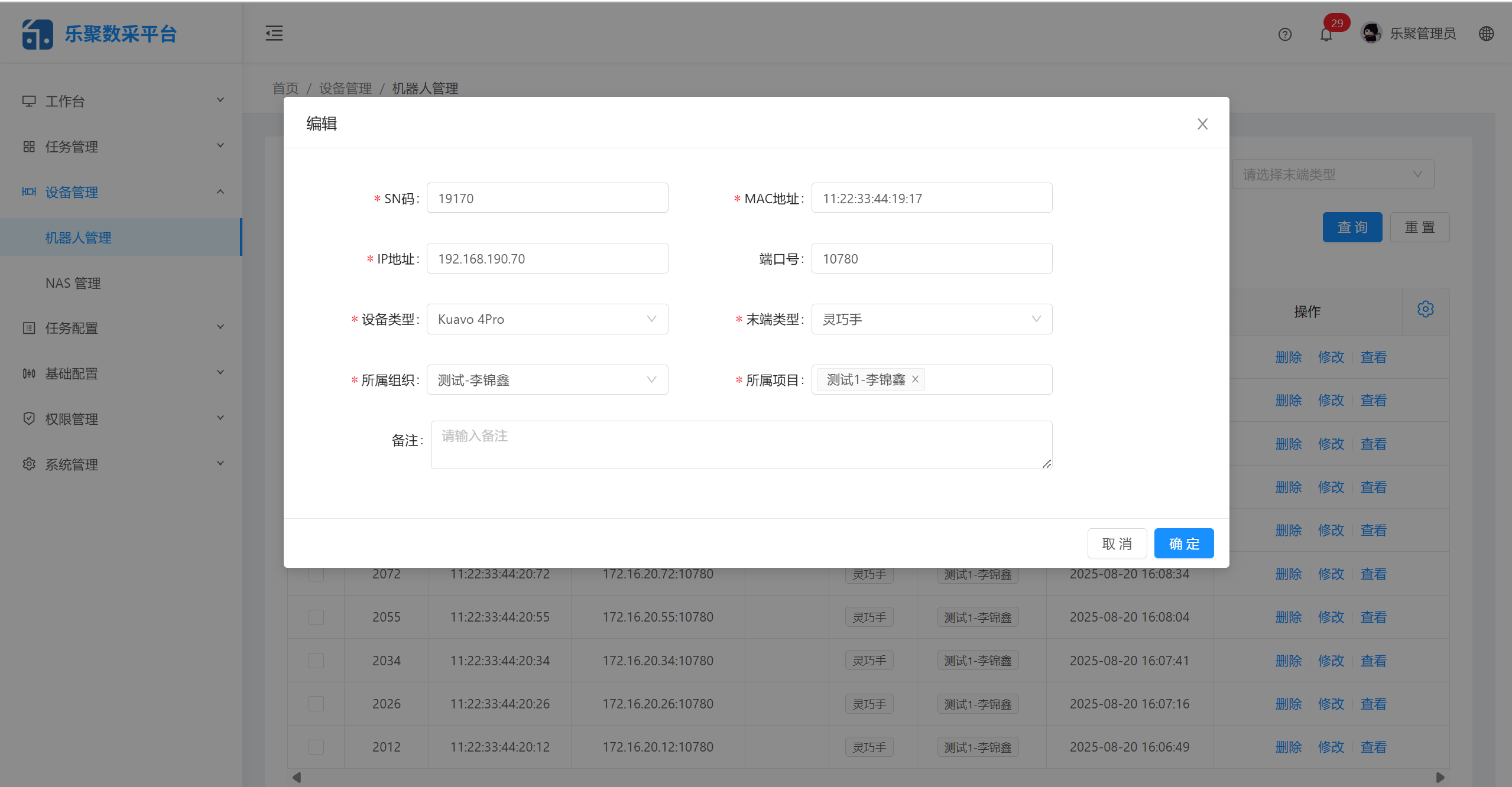Click the 乐聚管理员 user avatar
Screen dimensions: 1512x787
[1371, 33]
